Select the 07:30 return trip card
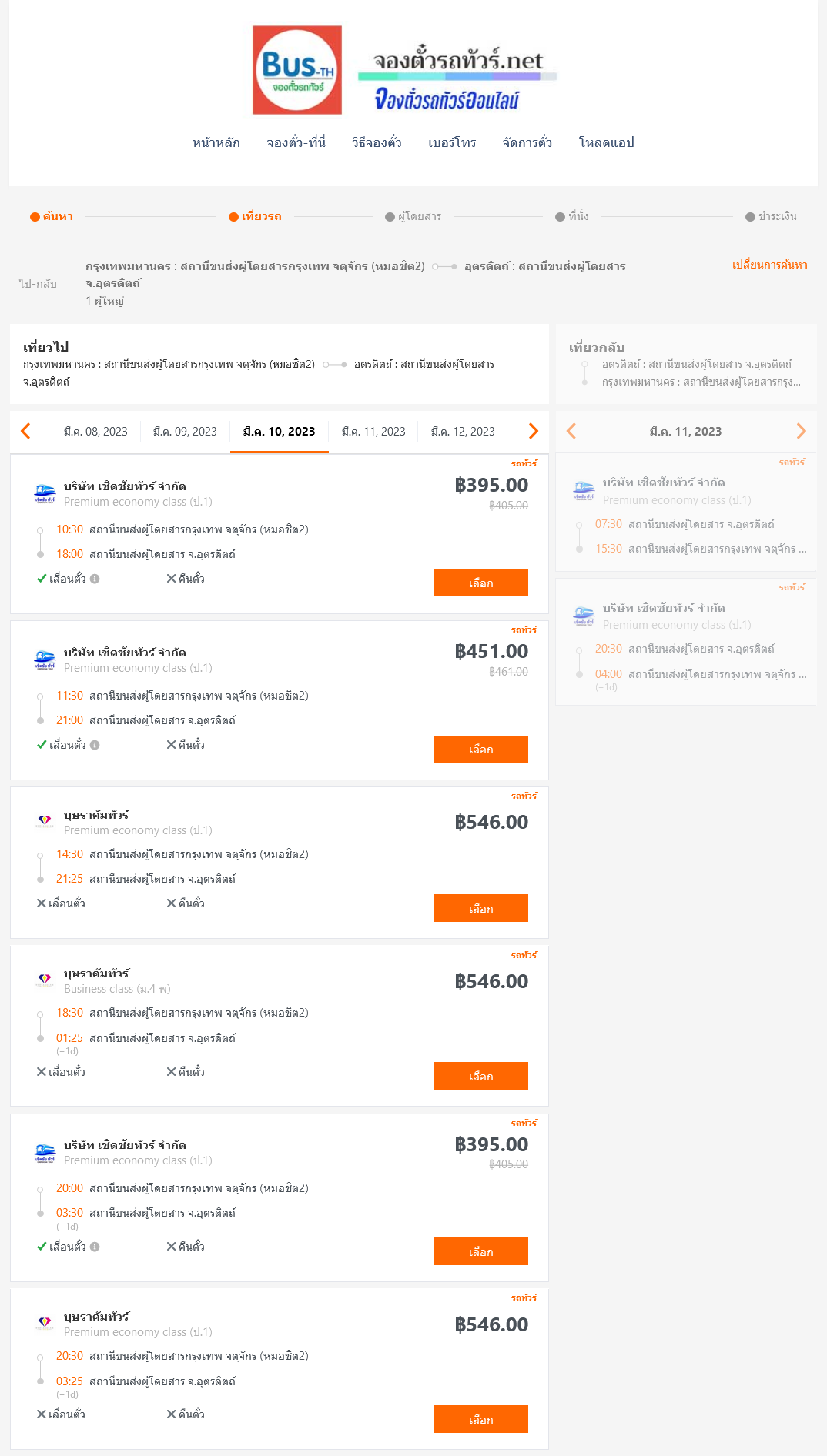The width and height of the screenshot is (827, 1456). (x=685, y=513)
